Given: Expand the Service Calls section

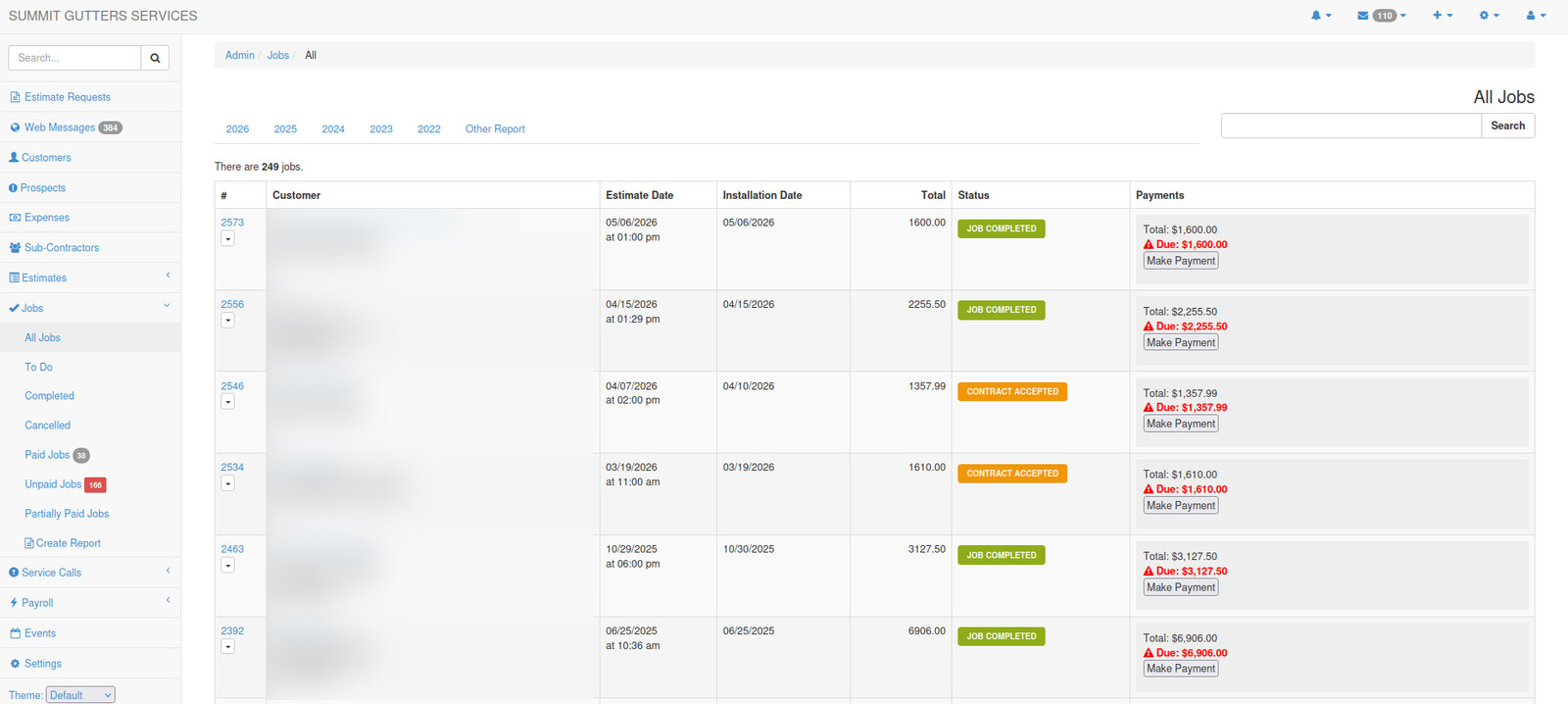Looking at the screenshot, I should (x=90, y=573).
